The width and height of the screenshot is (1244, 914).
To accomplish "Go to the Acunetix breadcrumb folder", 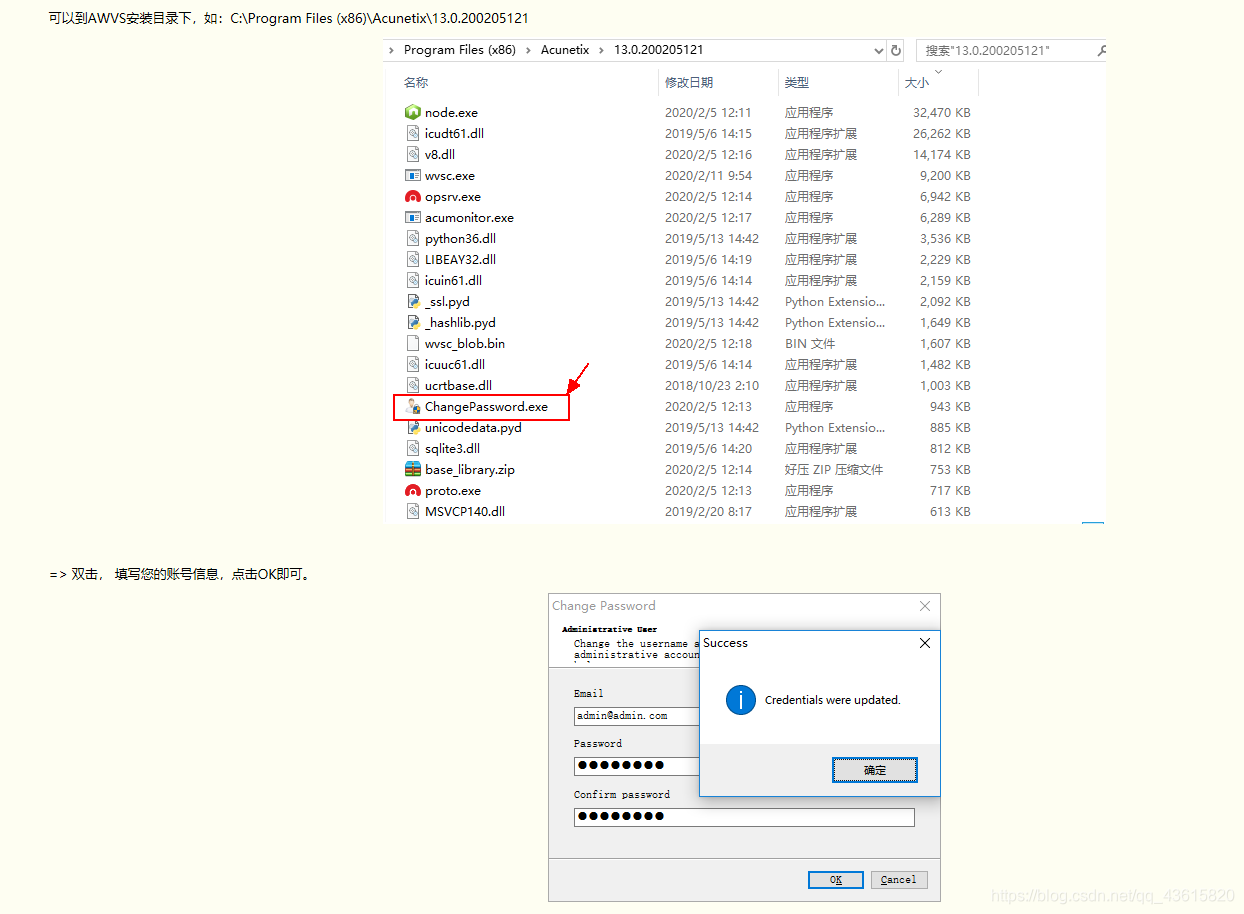I will [565, 50].
